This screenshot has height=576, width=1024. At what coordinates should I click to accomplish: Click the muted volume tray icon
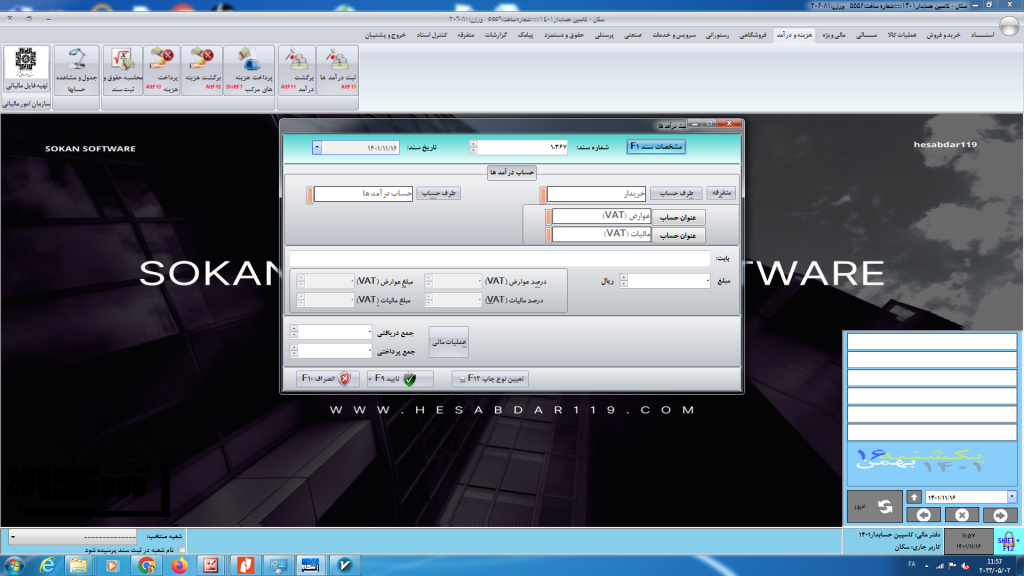pyautogui.click(x=966, y=566)
